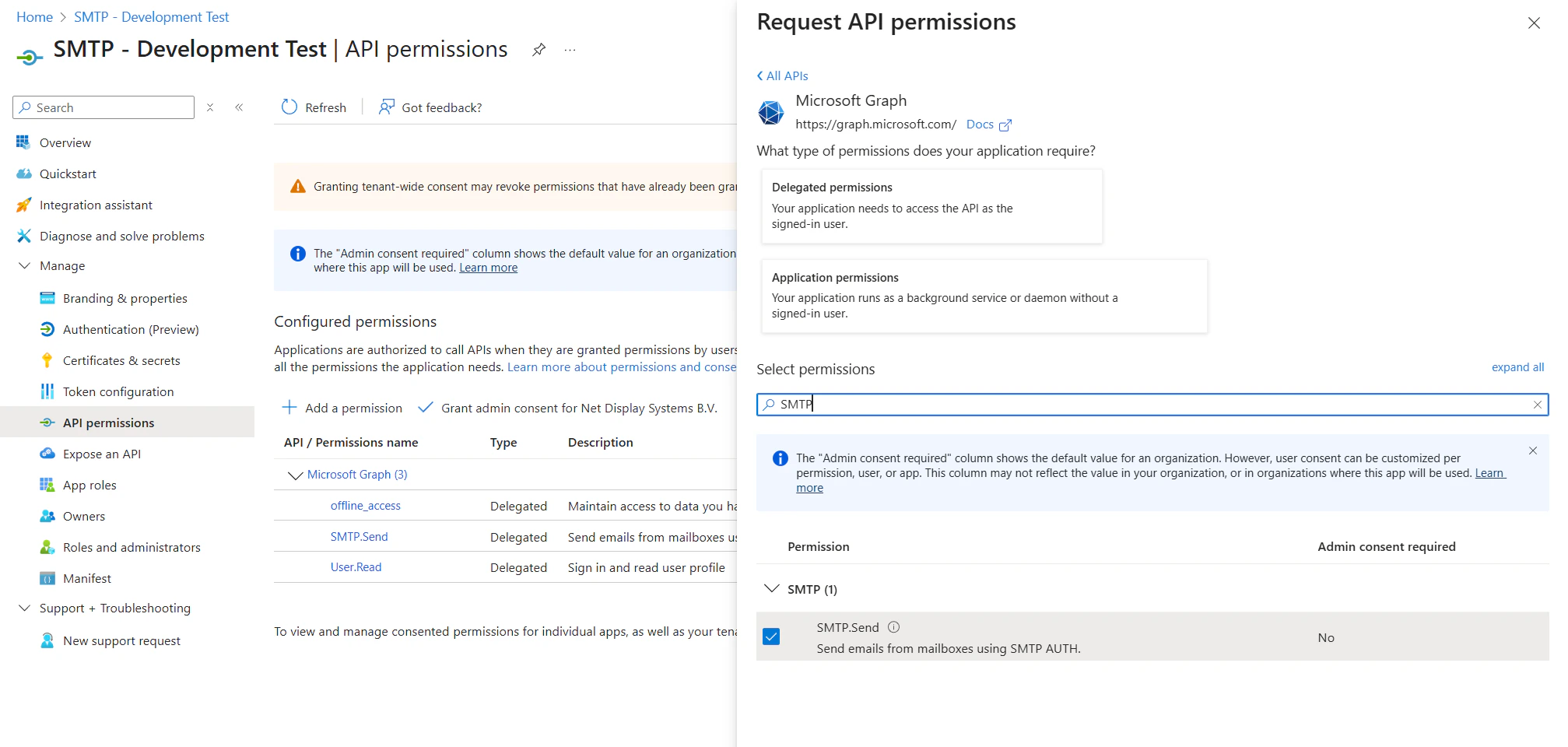
Task: Click the Owners people icon
Action: coord(47,516)
